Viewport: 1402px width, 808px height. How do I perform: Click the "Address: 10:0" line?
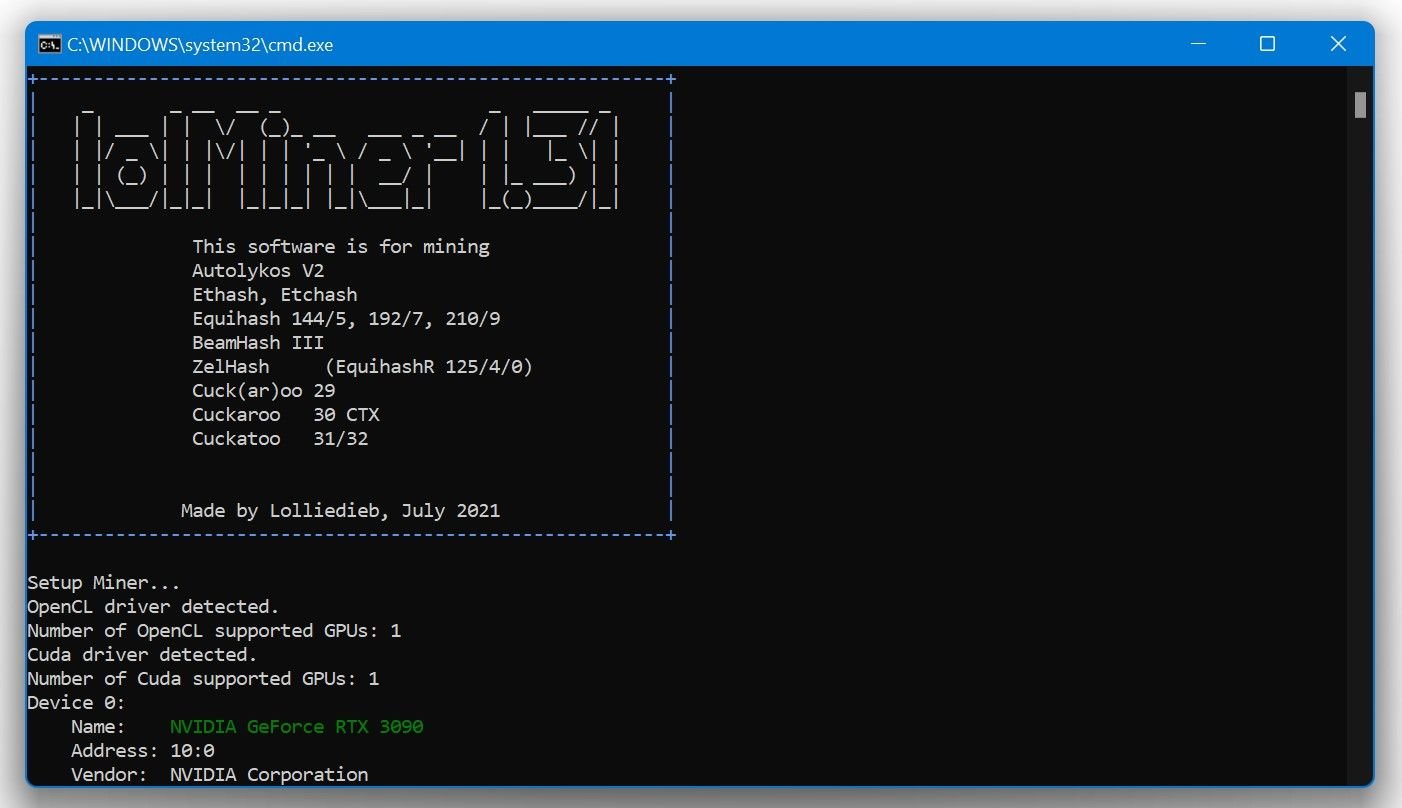pos(142,750)
